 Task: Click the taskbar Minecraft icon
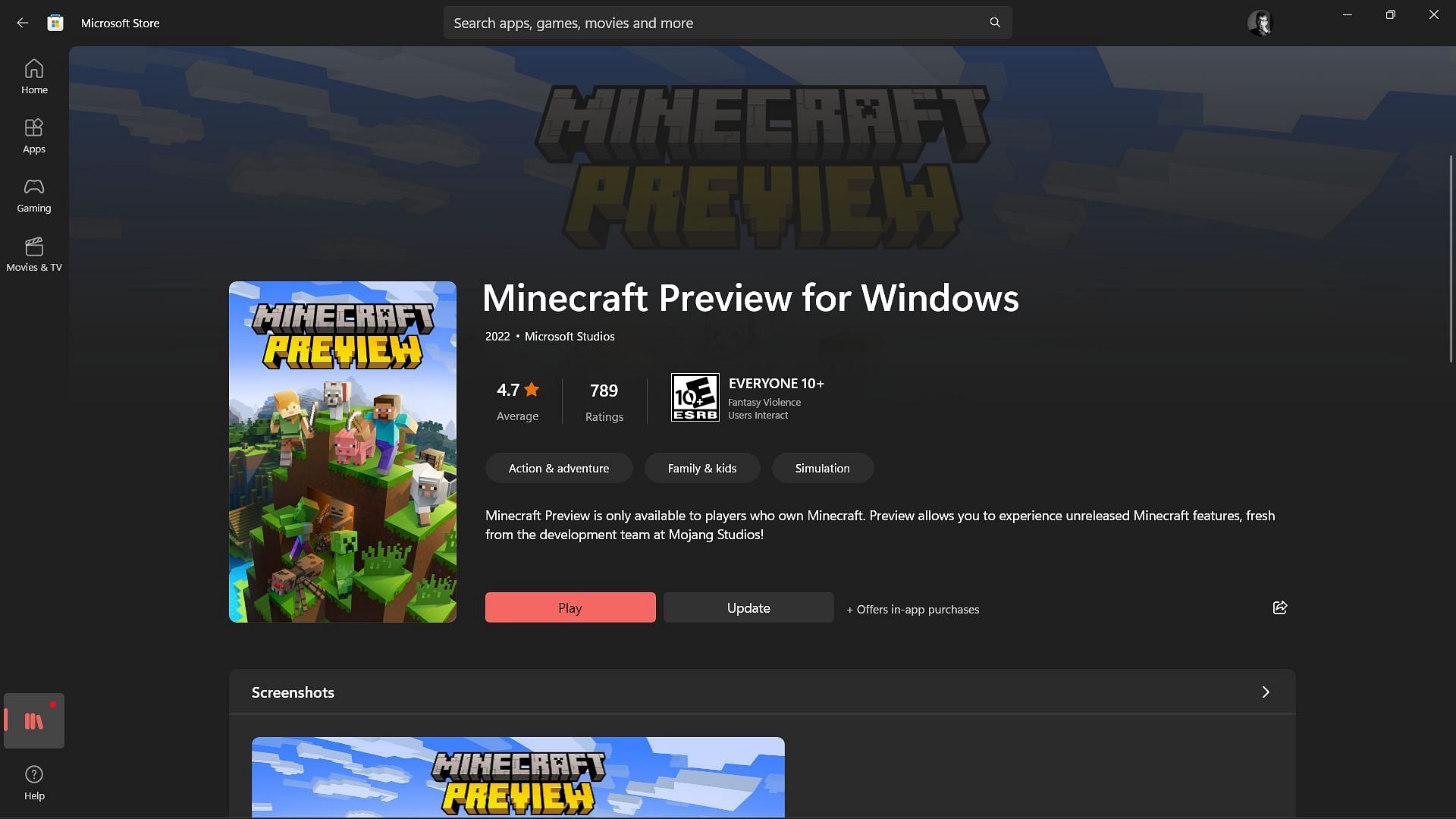34,720
